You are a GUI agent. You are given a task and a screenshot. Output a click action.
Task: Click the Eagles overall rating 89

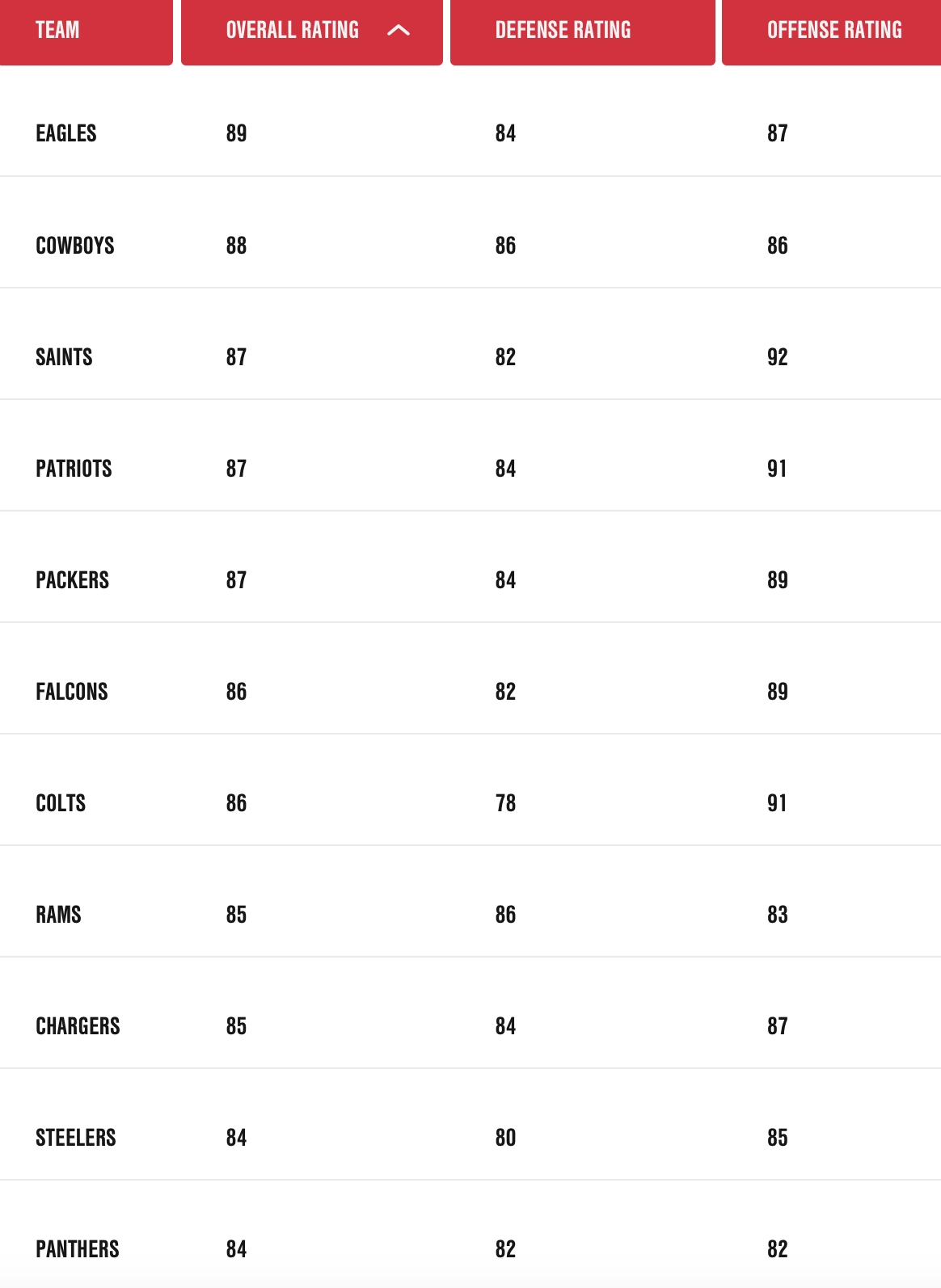236,133
